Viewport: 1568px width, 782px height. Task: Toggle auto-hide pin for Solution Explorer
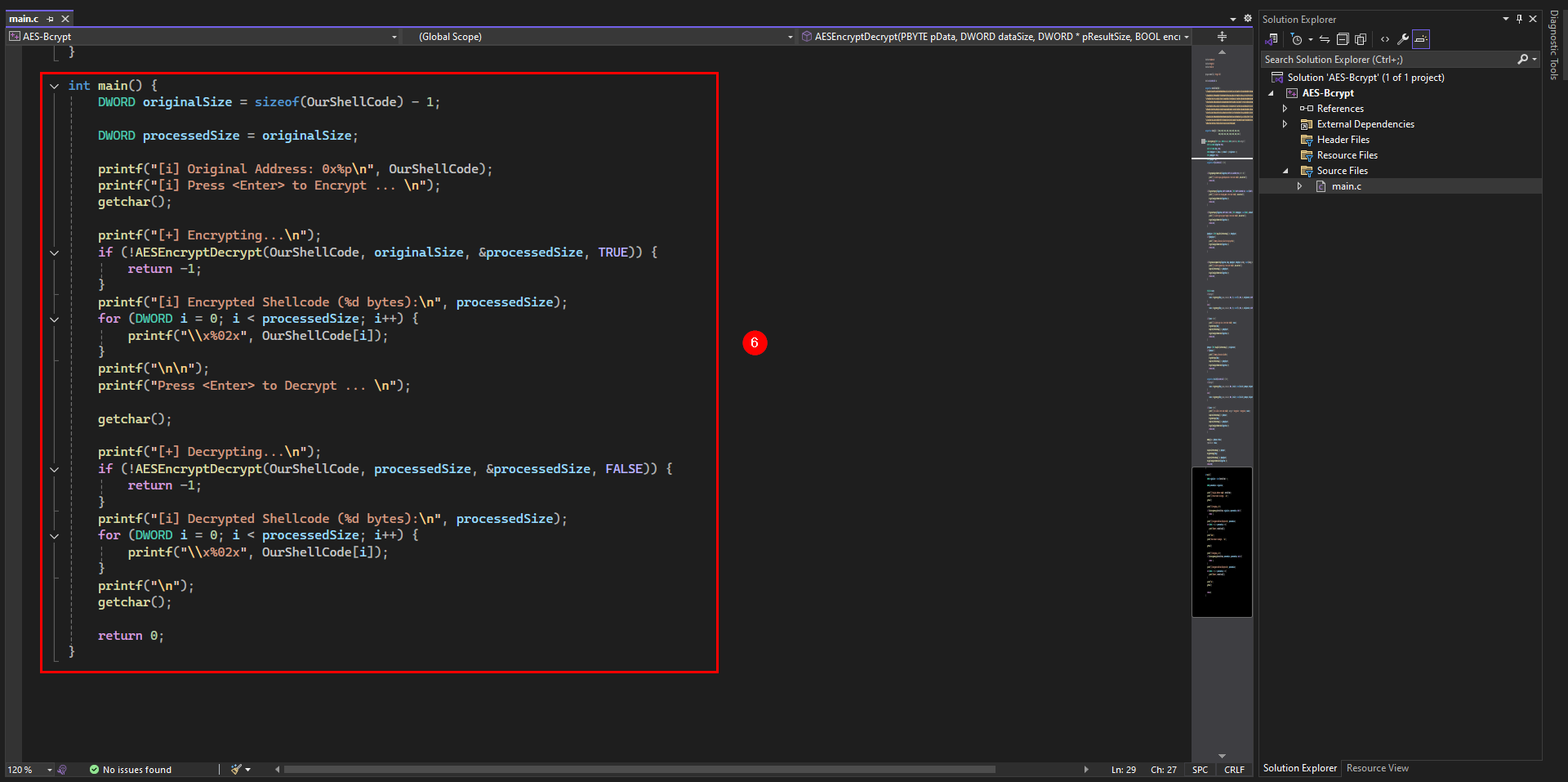point(1519,19)
